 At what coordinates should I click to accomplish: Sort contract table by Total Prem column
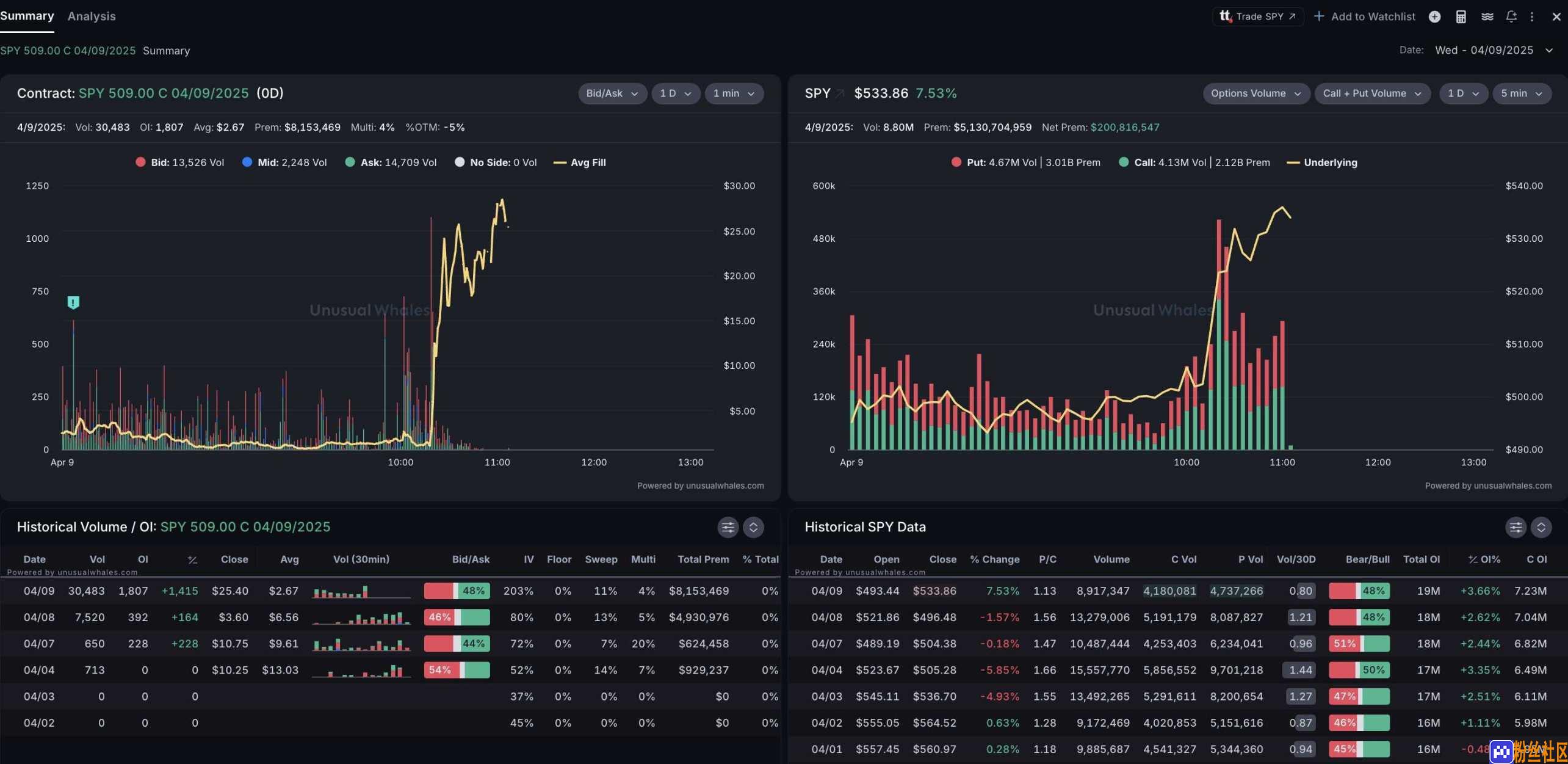pos(703,559)
